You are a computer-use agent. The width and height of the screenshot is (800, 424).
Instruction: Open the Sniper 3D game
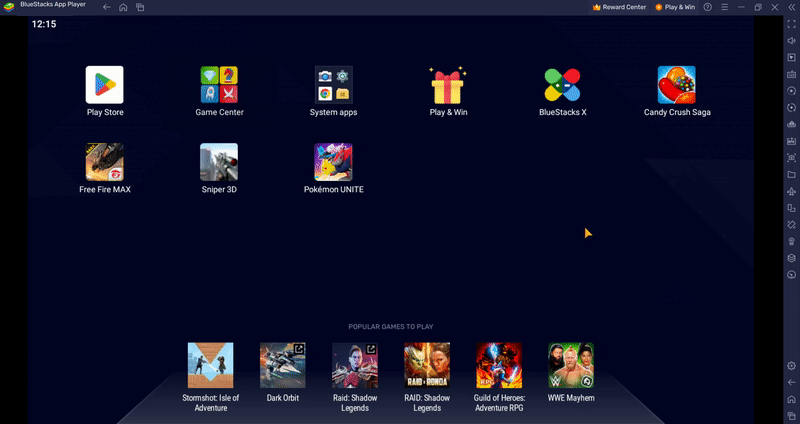click(219, 162)
